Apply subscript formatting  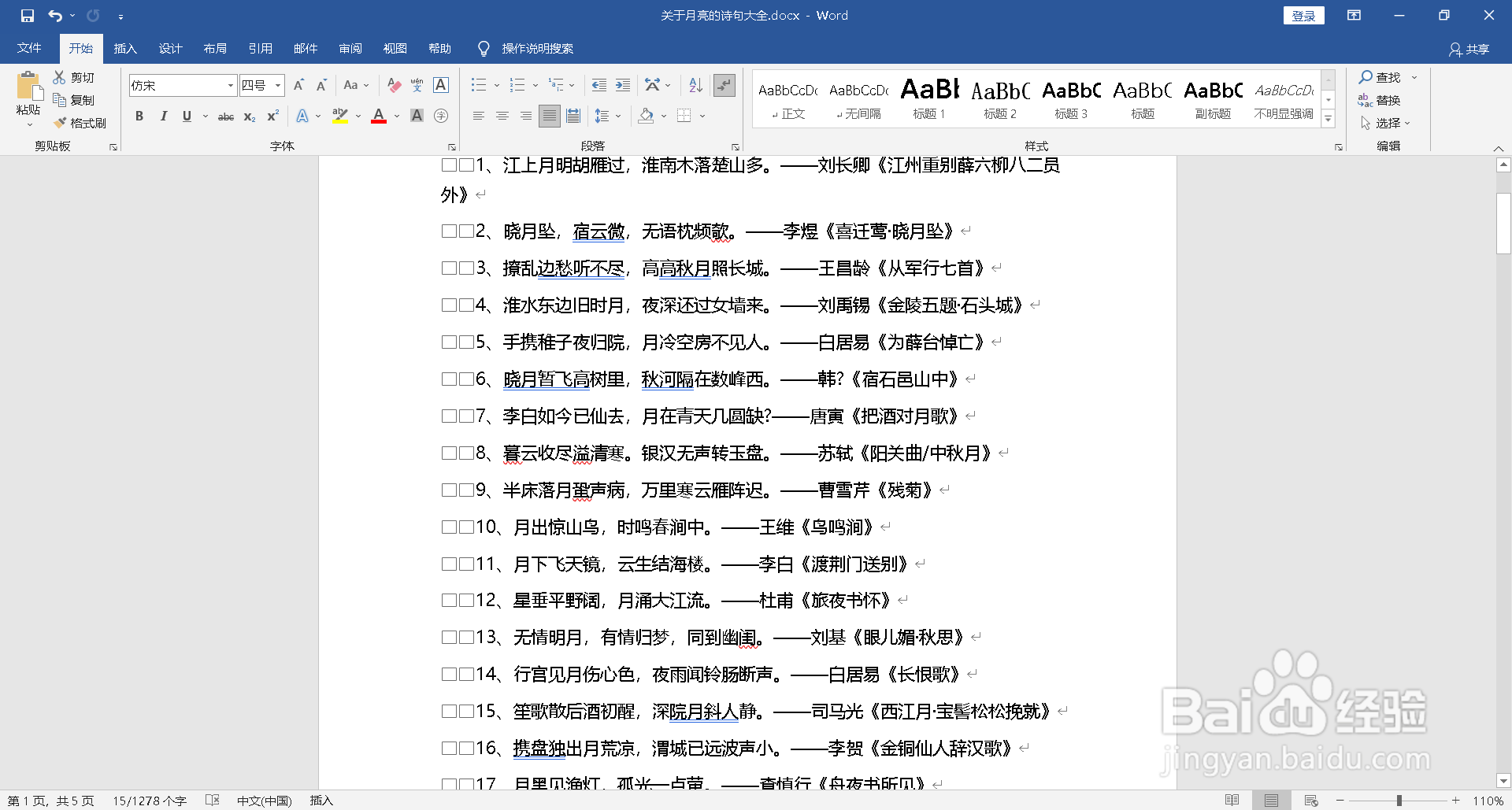tap(249, 117)
